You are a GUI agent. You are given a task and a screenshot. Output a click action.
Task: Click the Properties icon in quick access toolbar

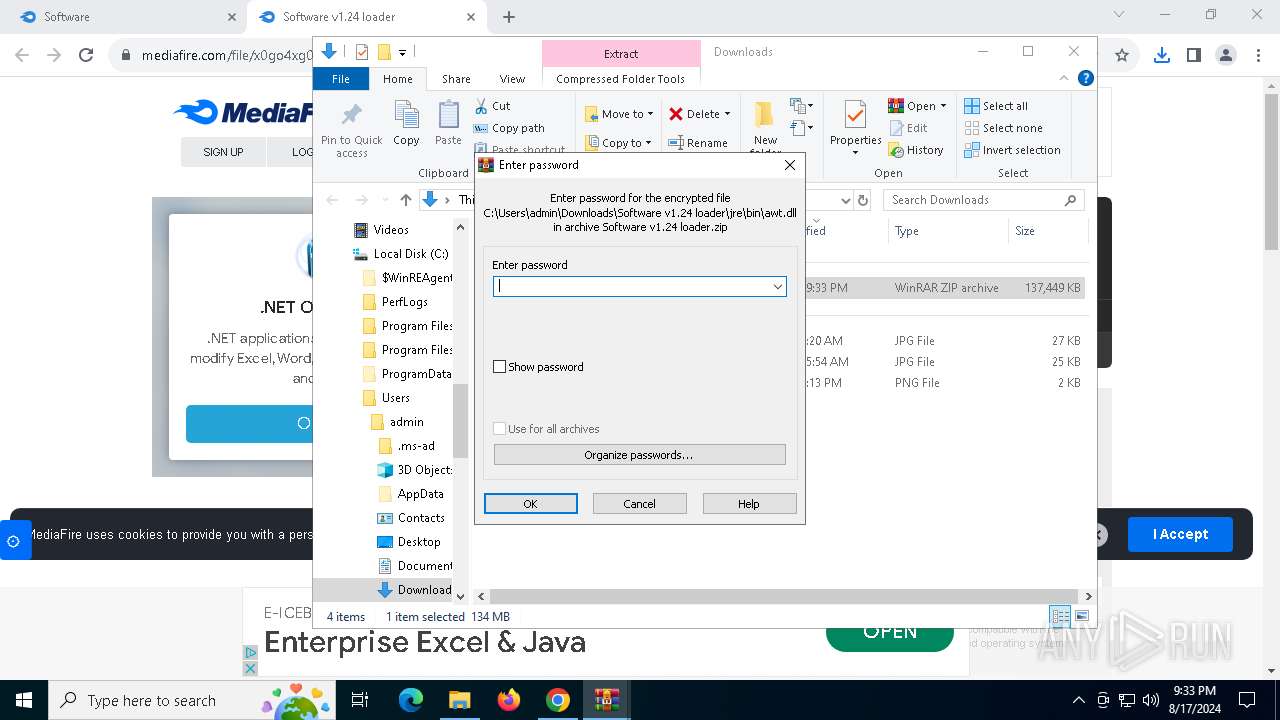tap(362, 52)
